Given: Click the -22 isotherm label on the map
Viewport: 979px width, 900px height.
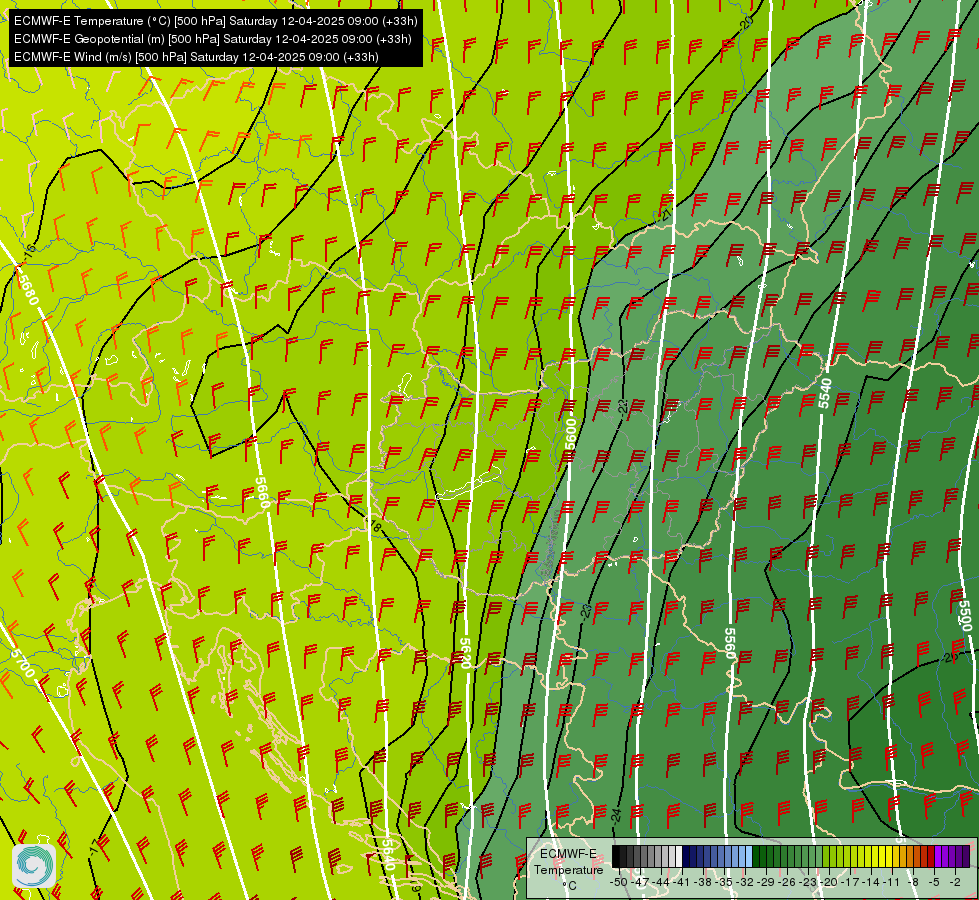Looking at the screenshot, I should tap(622, 407).
